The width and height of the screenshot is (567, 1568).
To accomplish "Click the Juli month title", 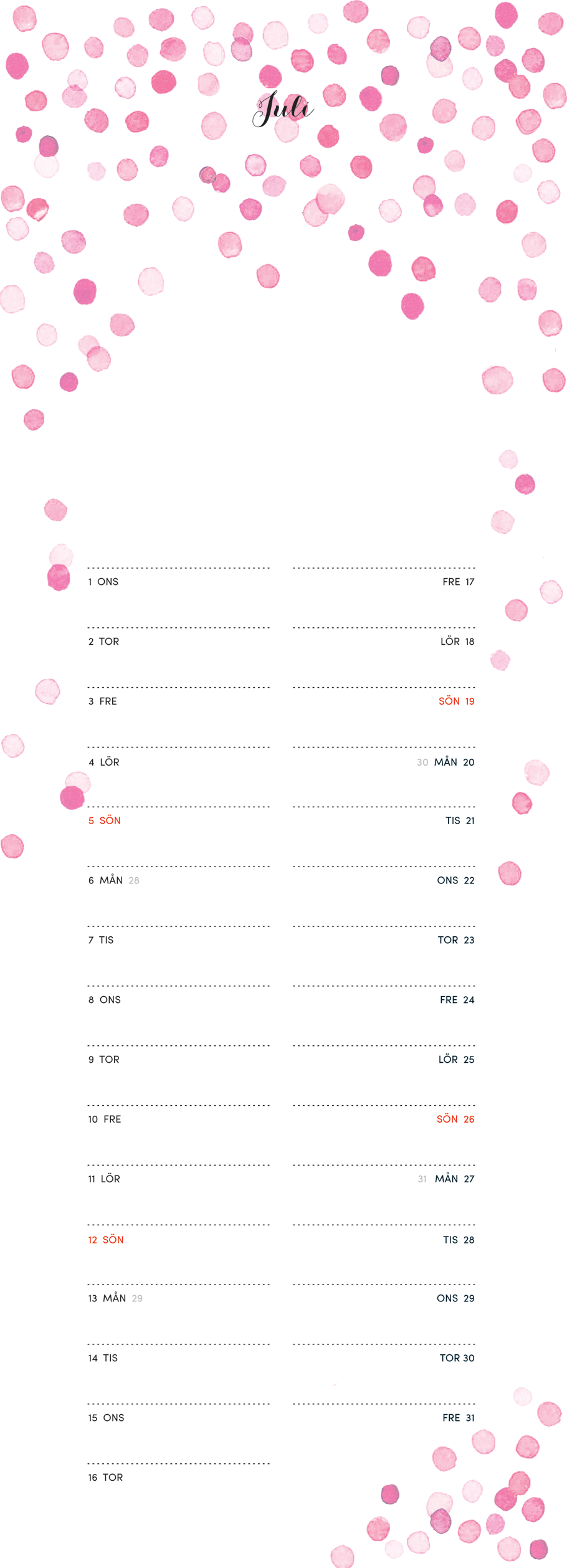I will [x=283, y=110].
